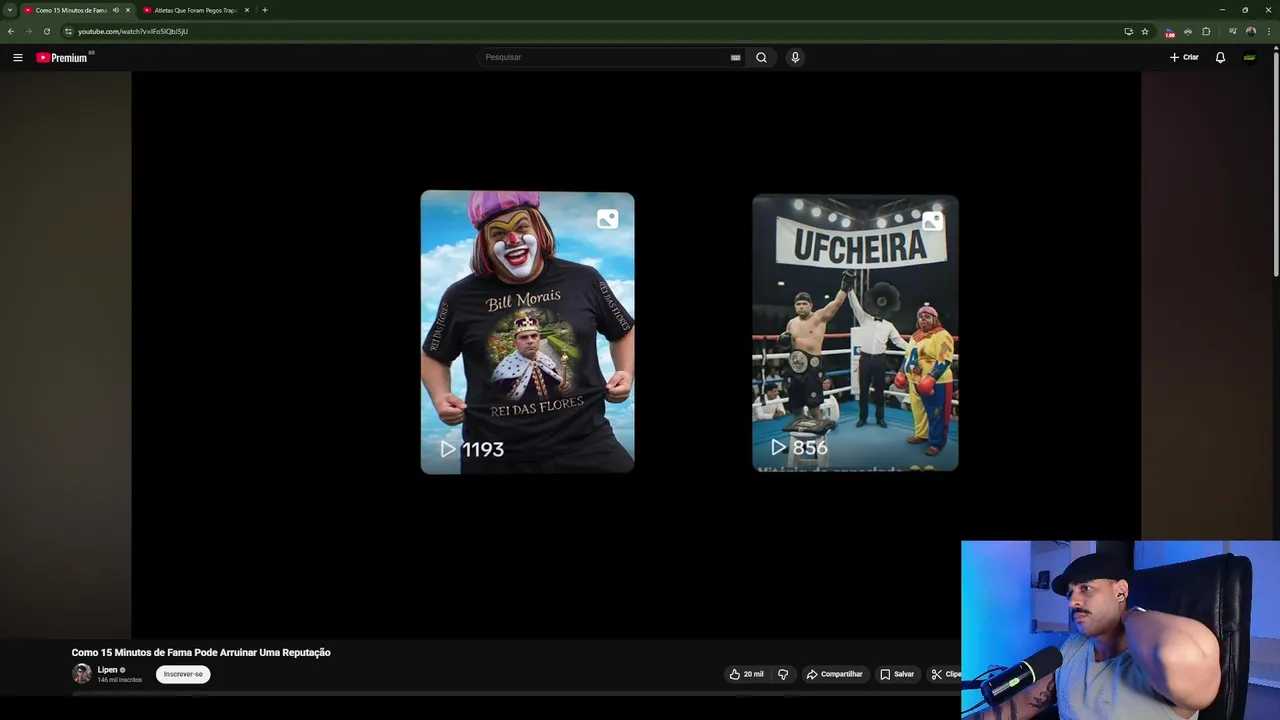Open the Chrome extensions puzzle icon
This screenshot has width=1280, height=720.
[1206, 31]
